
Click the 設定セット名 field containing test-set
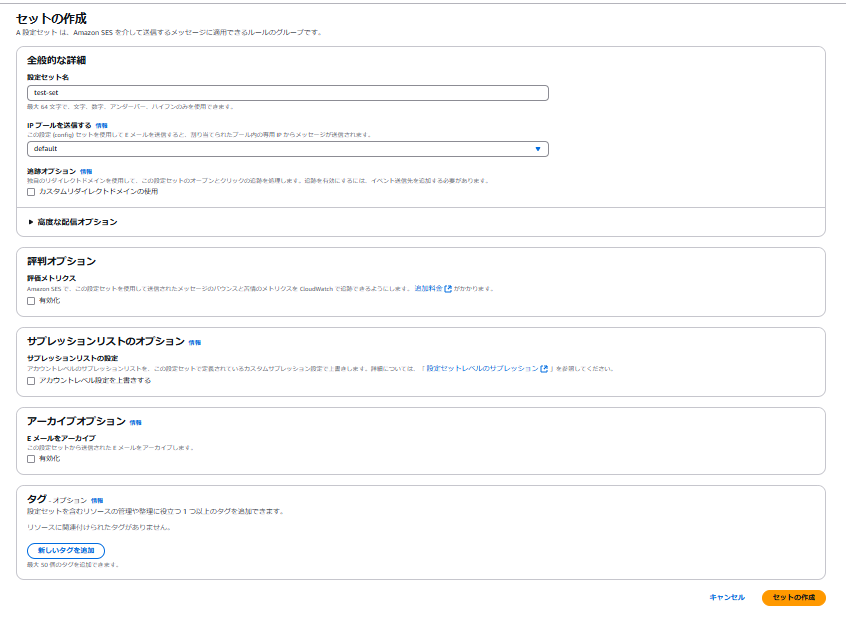(x=288, y=93)
